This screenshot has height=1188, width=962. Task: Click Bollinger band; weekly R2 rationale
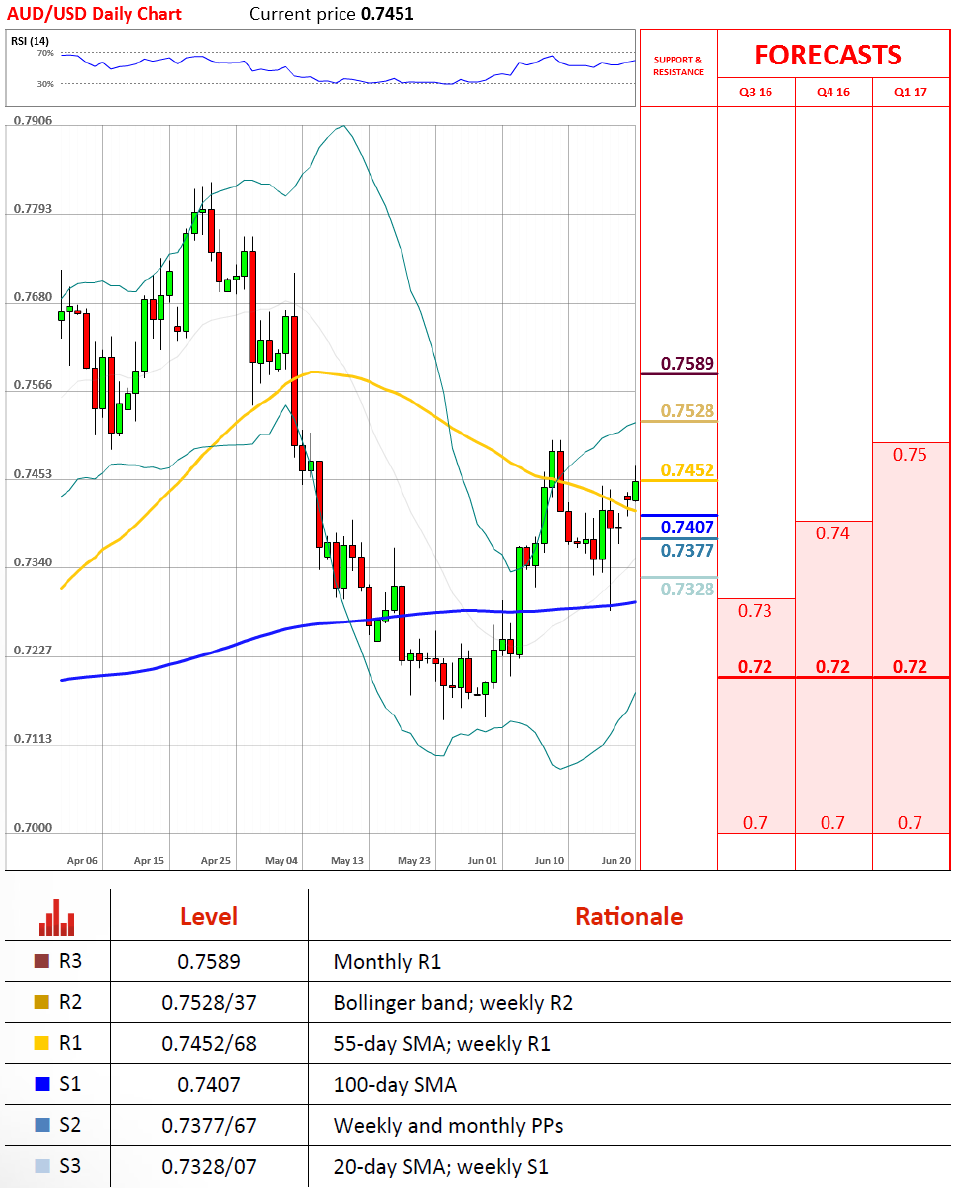point(453,1003)
